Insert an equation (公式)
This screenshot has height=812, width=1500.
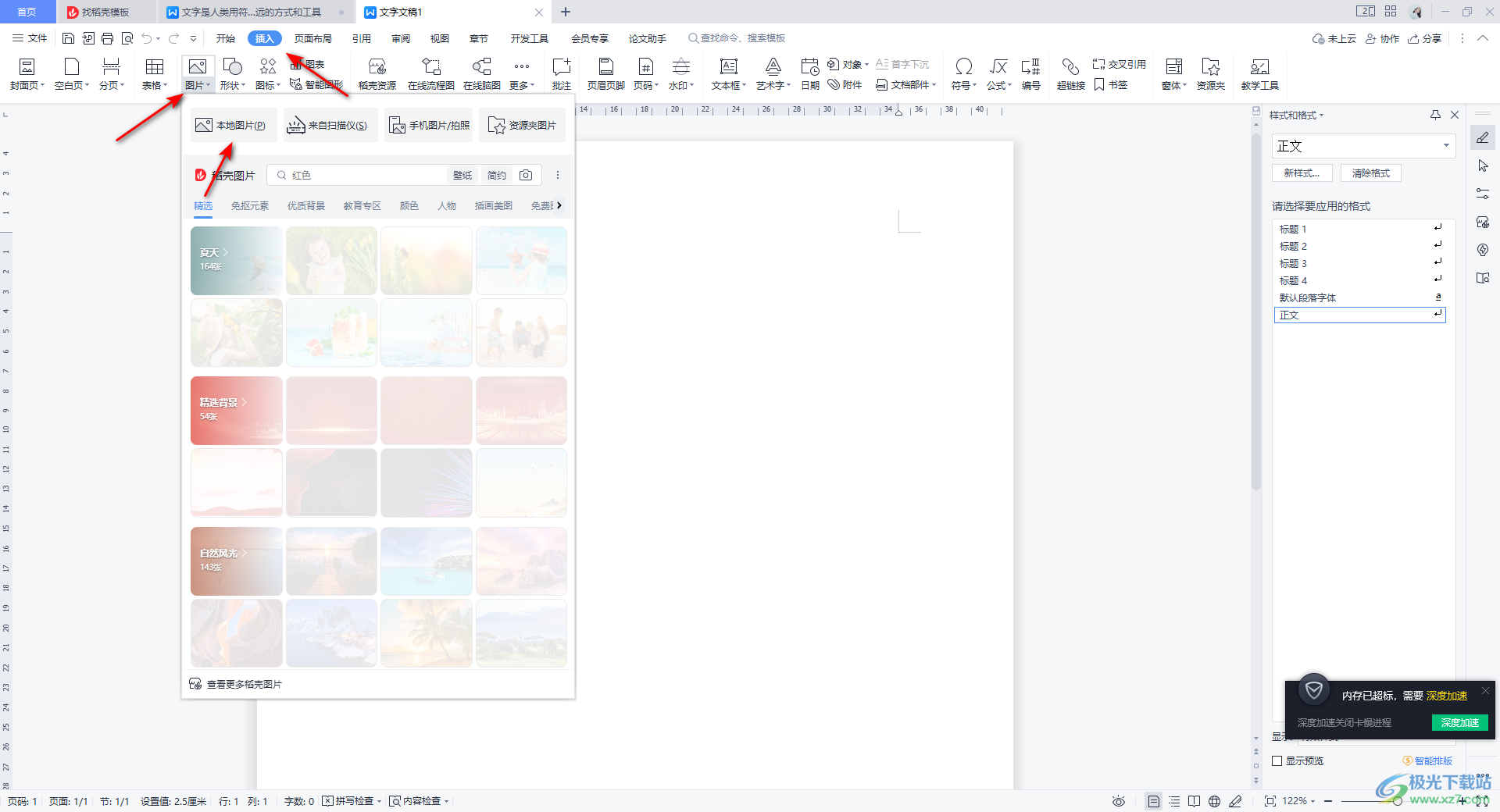[x=999, y=75]
